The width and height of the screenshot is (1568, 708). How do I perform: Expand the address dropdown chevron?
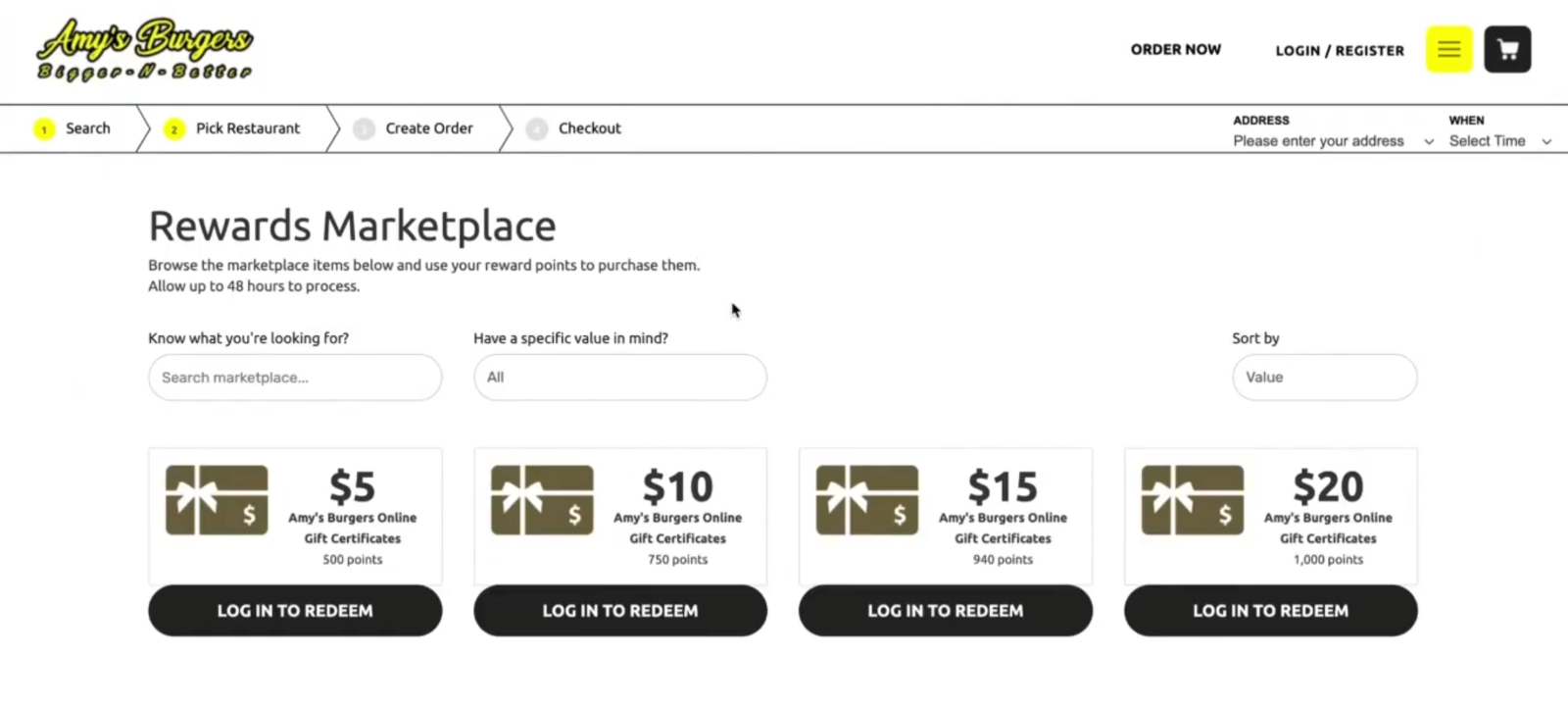(x=1429, y=142)
